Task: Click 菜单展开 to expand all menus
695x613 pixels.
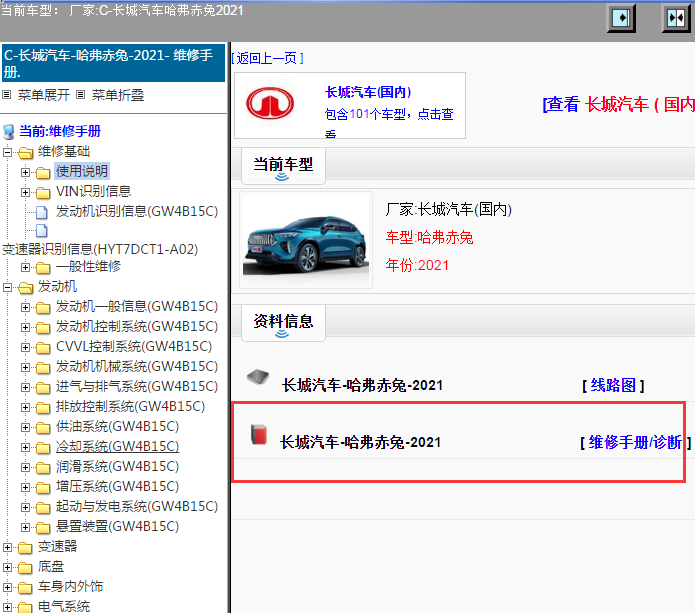Action: (x=44, y=95)
